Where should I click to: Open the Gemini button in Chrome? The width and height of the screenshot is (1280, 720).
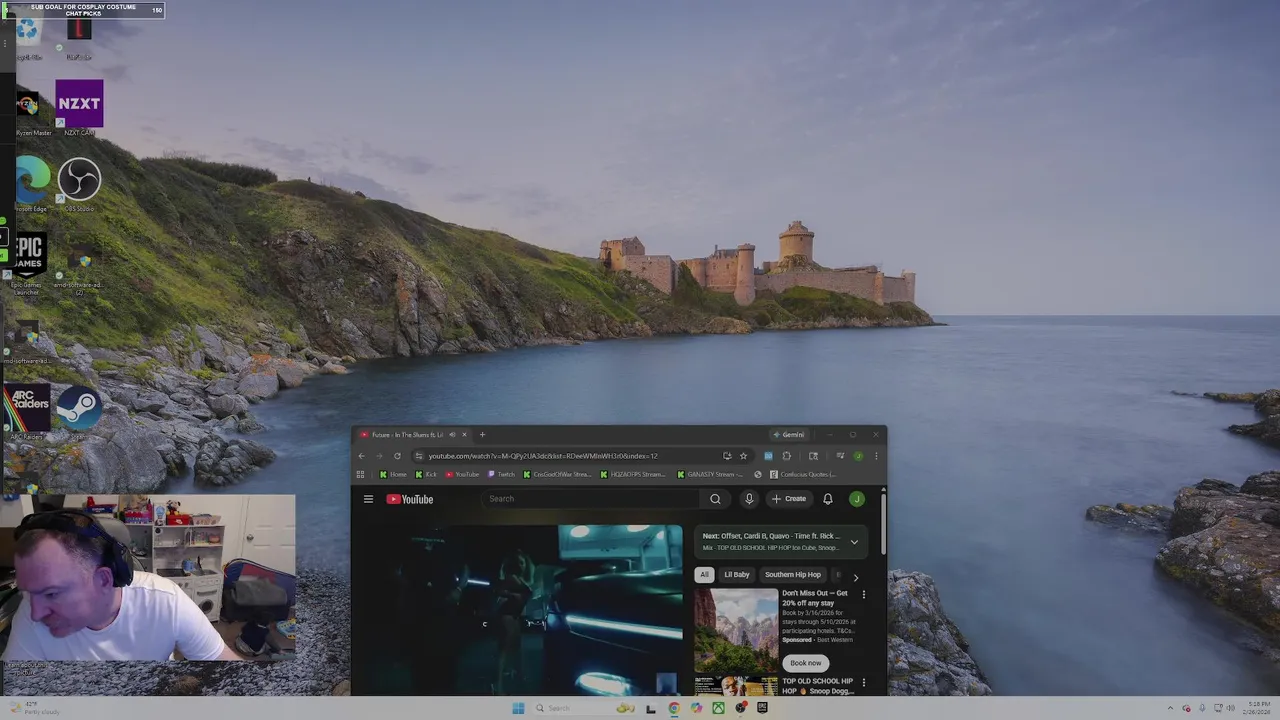pyautogui.click(x=789, y=435)
